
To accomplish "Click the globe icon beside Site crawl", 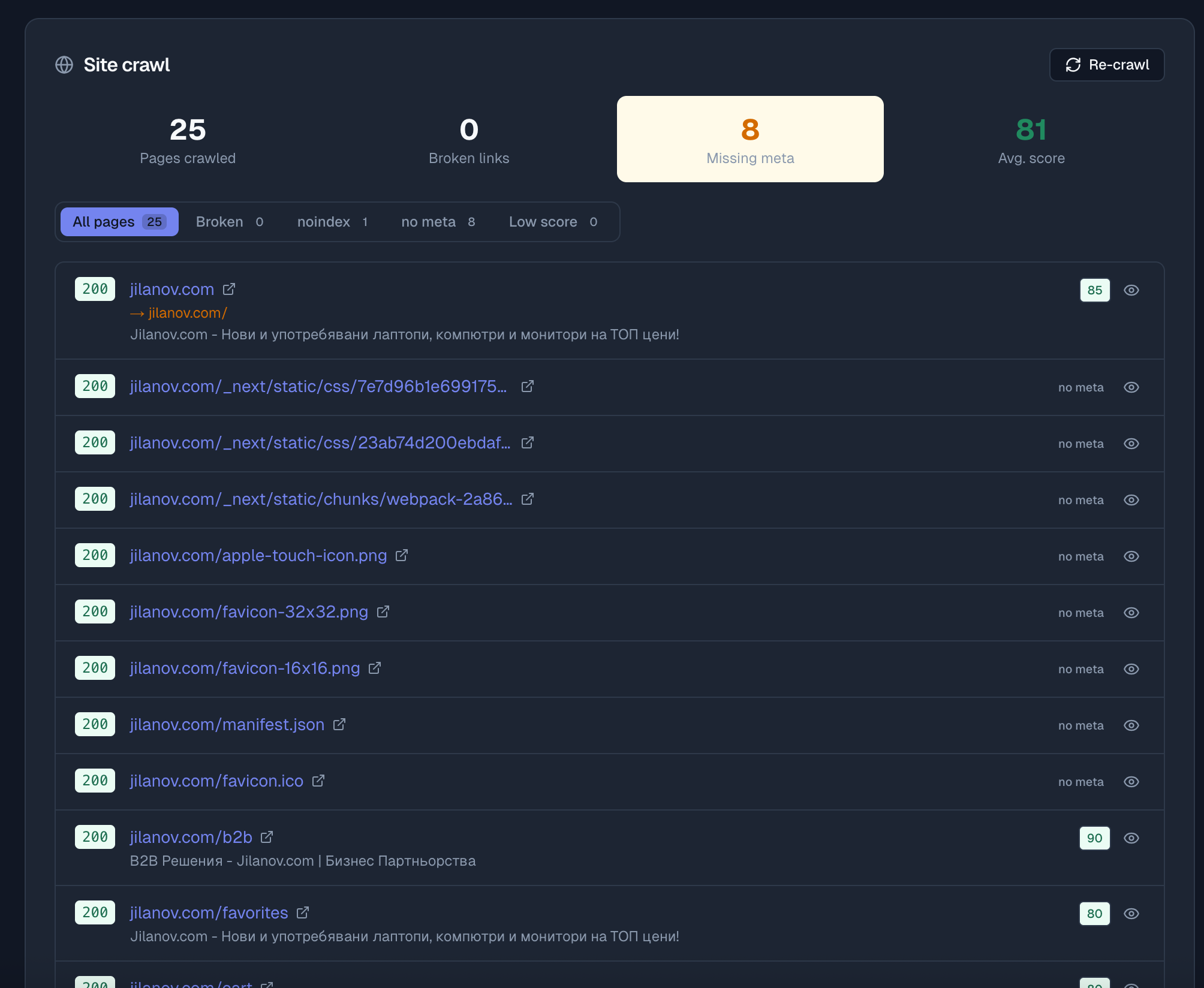I will click(64, 65).
